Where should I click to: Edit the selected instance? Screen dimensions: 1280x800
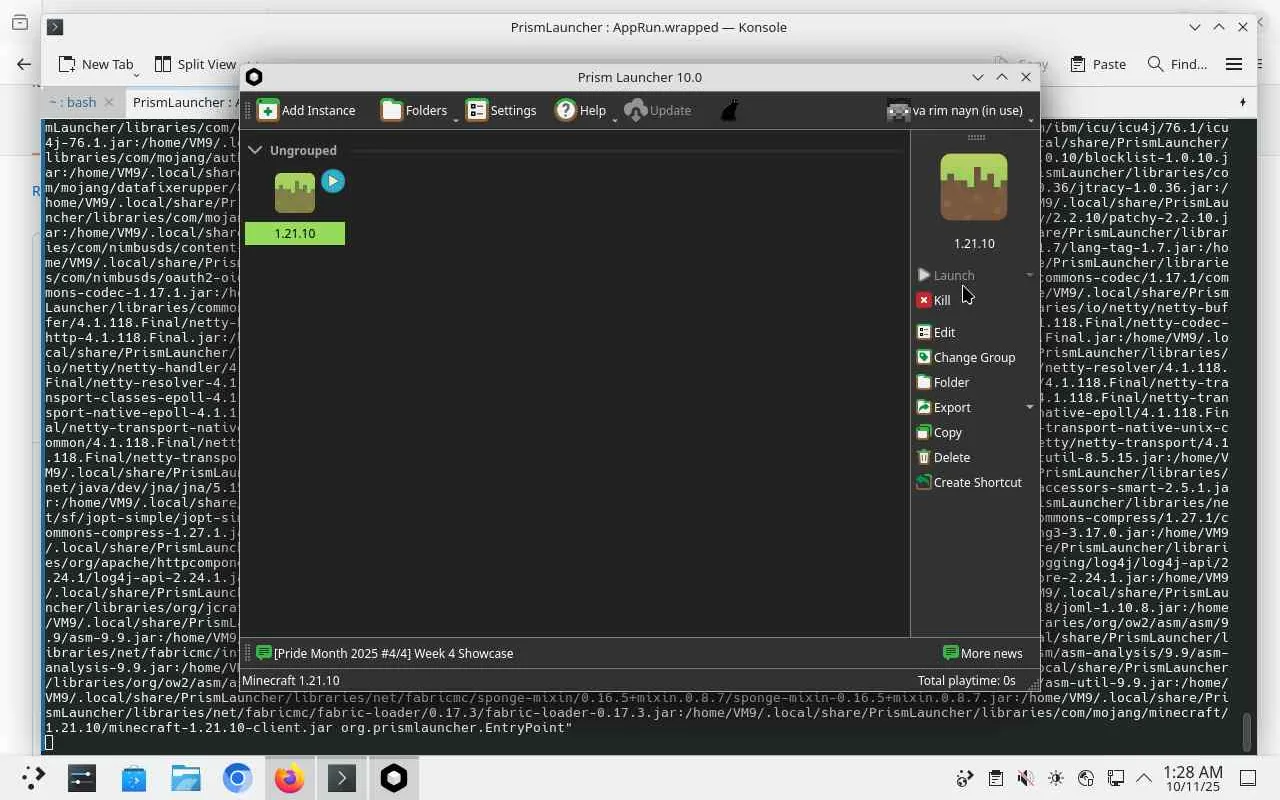[x=936, y=332]
